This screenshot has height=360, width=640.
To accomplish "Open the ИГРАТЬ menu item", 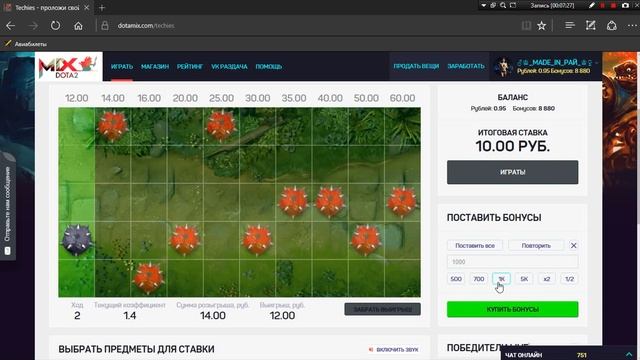I will coord(122,67).
